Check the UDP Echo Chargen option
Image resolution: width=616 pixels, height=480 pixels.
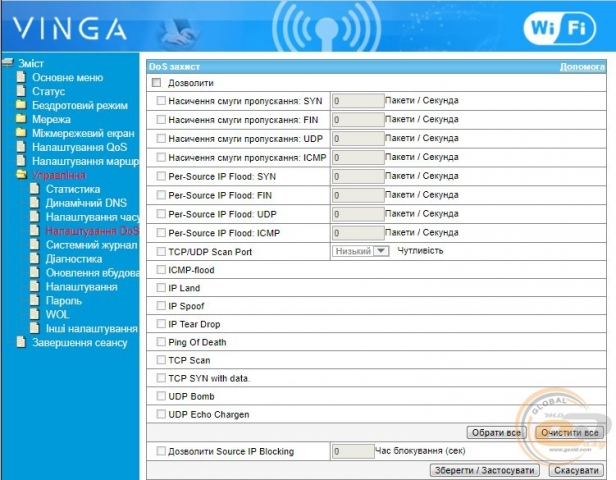[x=161, y=414]
